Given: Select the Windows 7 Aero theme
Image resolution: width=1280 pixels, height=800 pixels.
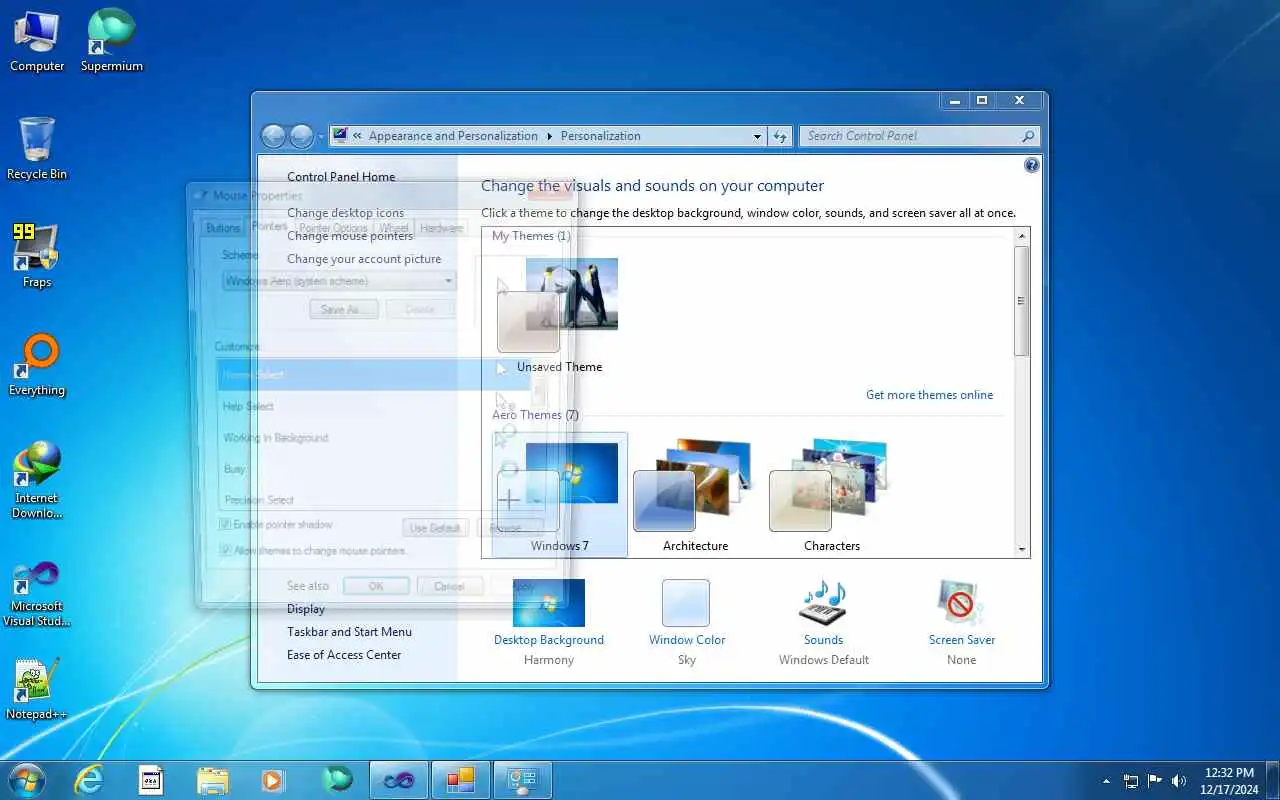Looking at the screenshot, I should pos(559,495).
